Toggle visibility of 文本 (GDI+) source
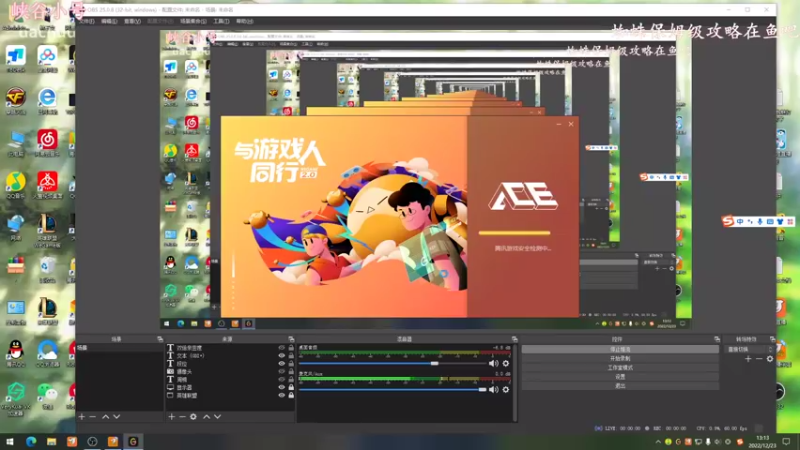This screenshot has height=450, width=800. [281, 356]
